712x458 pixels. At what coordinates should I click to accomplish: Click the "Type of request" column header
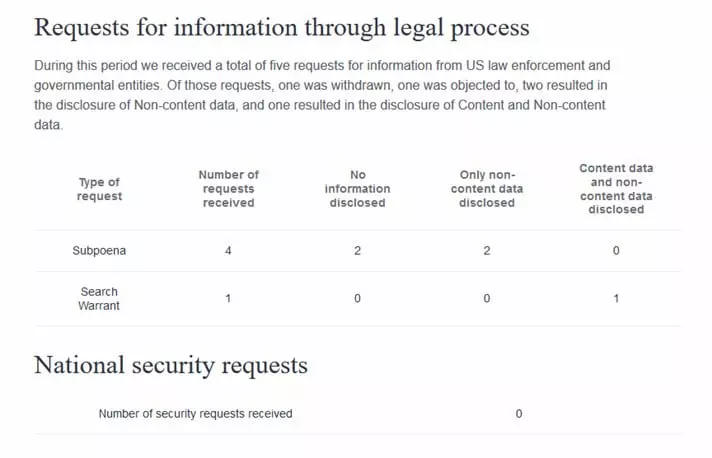[x=99, y=189]
